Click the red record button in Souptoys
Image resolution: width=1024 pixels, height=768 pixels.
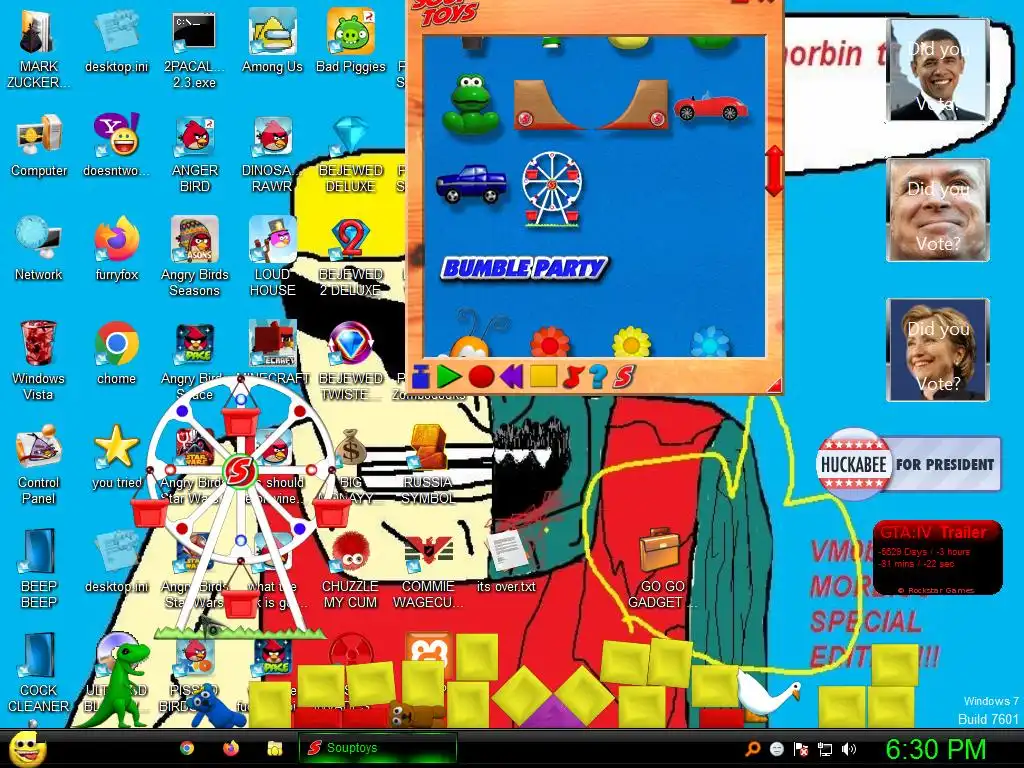click(481, 377)
